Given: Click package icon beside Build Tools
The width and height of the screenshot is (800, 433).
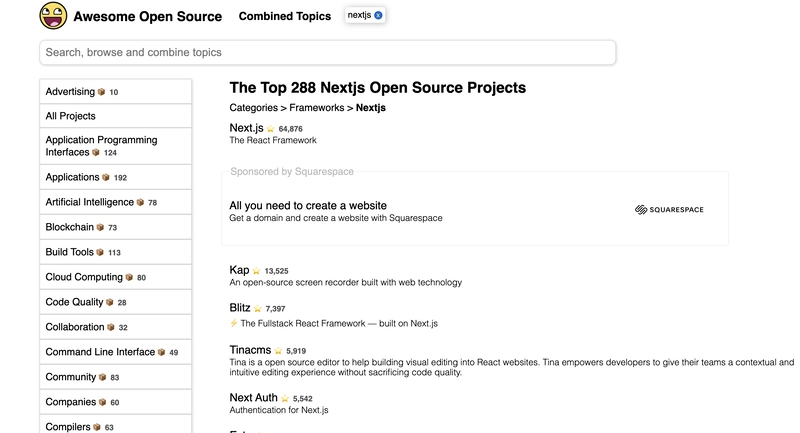Looking at the screenshot, I should [100, 252].
